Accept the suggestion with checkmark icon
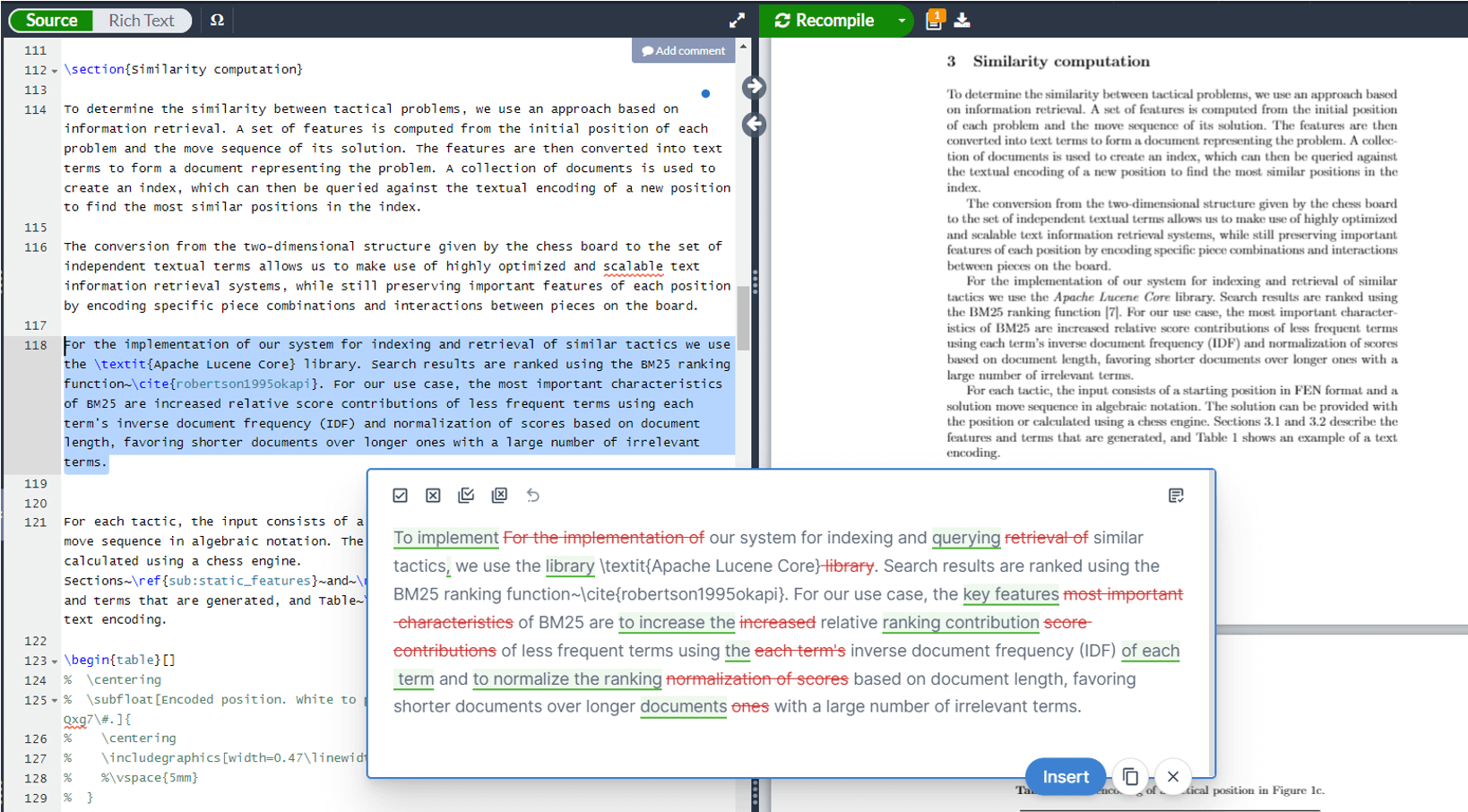The image size is (1468, 812). point(400,496)
